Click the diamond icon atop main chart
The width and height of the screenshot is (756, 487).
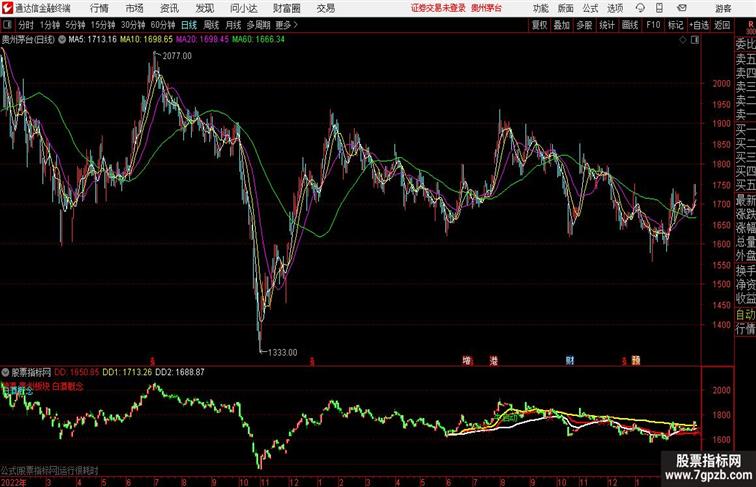point(683,41)
